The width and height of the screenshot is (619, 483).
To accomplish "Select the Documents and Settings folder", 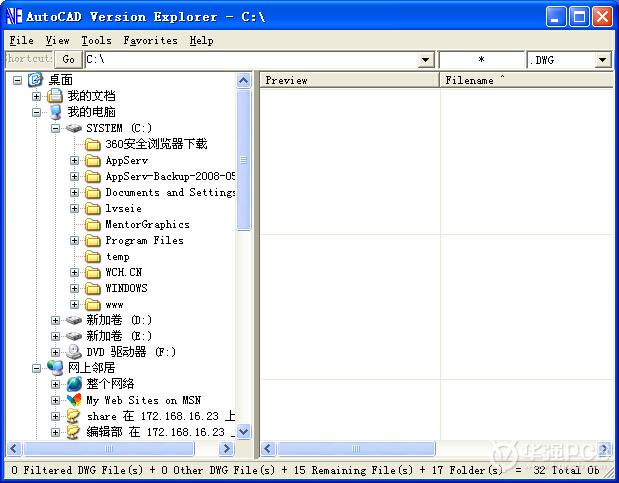I will (170, 192).
